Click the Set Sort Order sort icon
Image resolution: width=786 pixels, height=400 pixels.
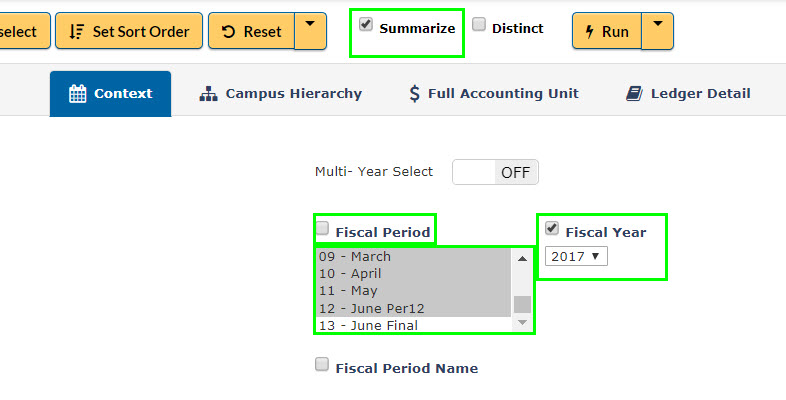76,32
